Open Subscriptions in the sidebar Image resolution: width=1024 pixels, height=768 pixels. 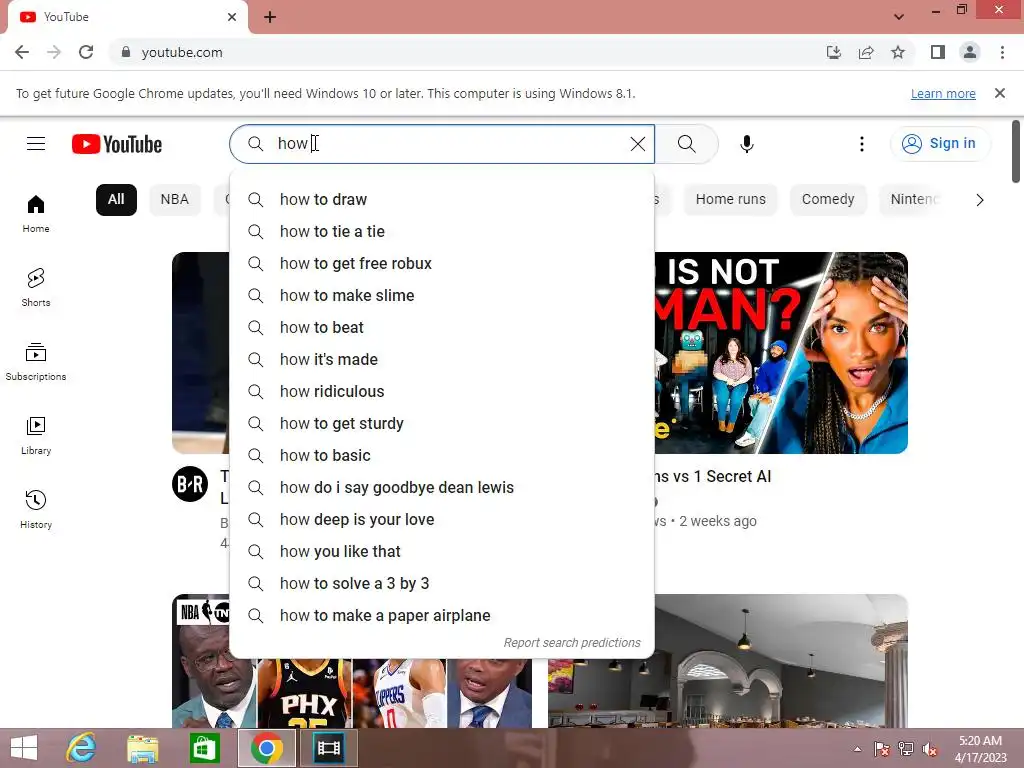pyautogui.click(x=36, y=361)
